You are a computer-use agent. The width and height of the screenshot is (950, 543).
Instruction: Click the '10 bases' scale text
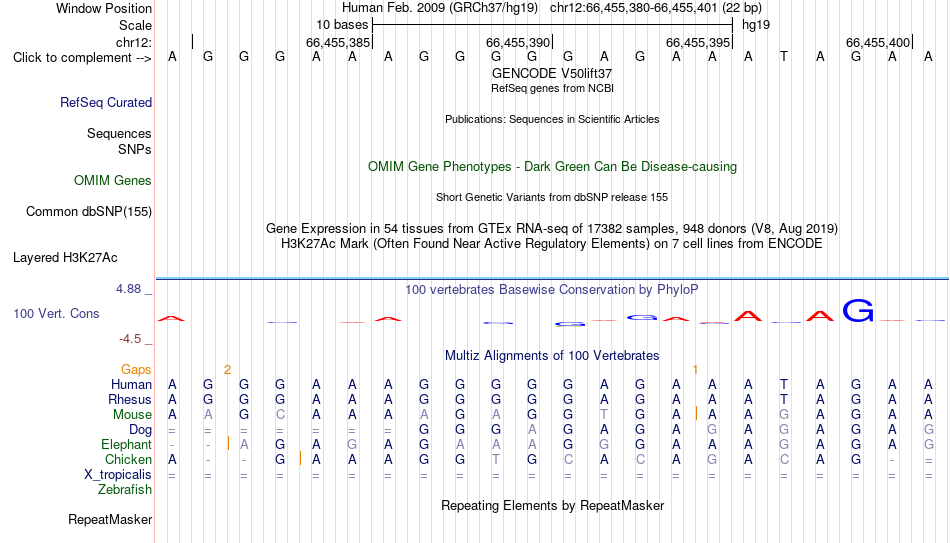(342, 25)
